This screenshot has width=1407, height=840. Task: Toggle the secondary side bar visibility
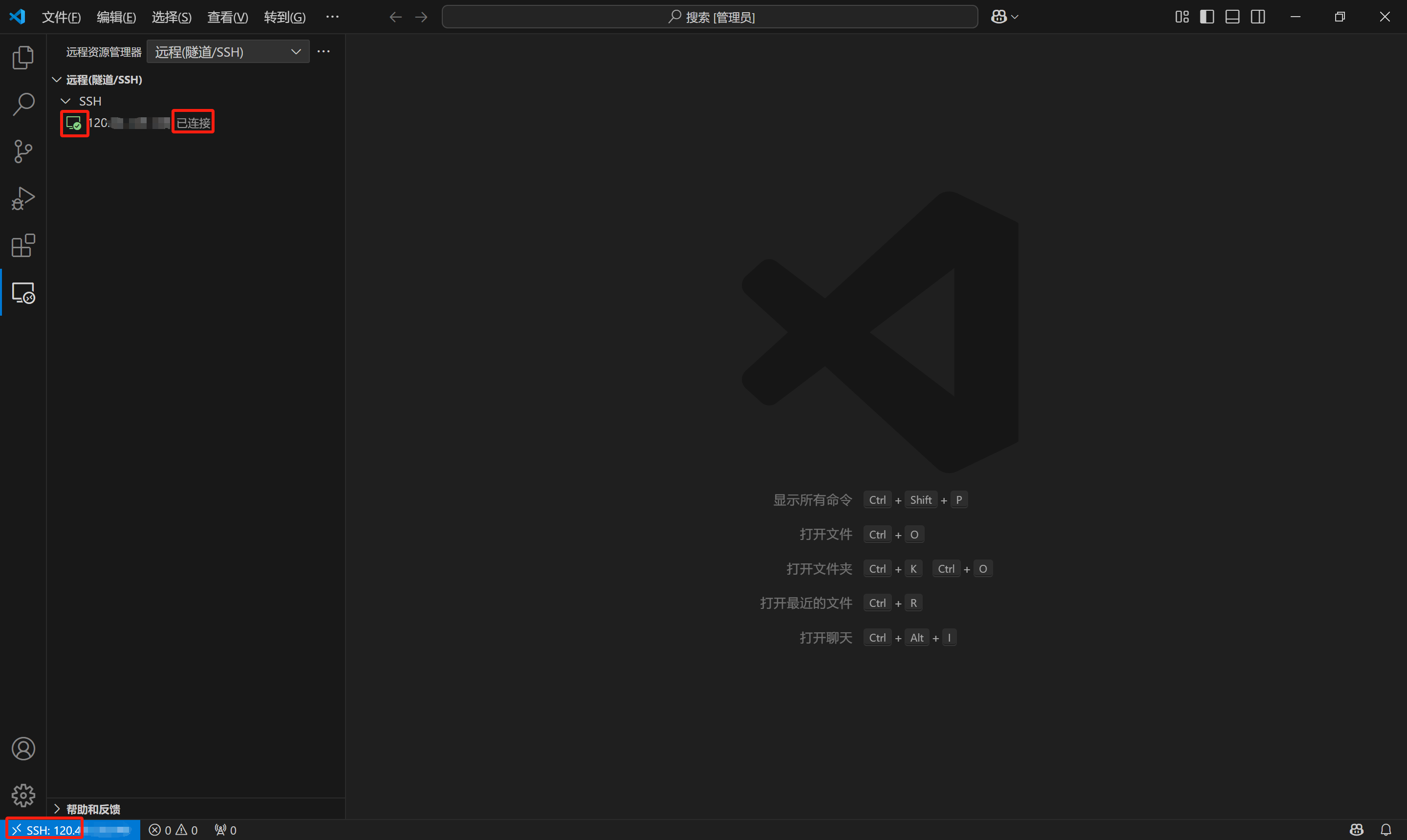coord(1257,17)
